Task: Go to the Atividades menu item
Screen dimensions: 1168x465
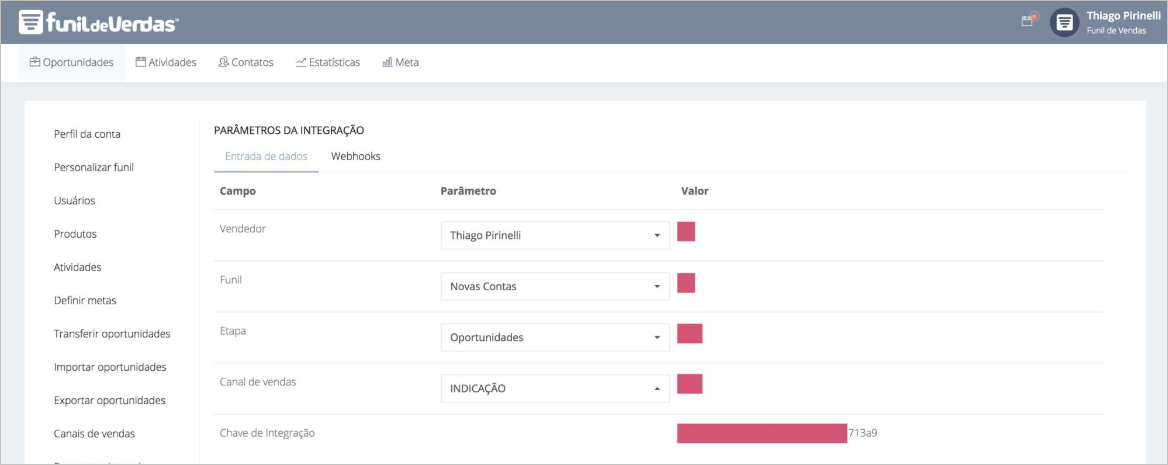Action: coord(166,62)
